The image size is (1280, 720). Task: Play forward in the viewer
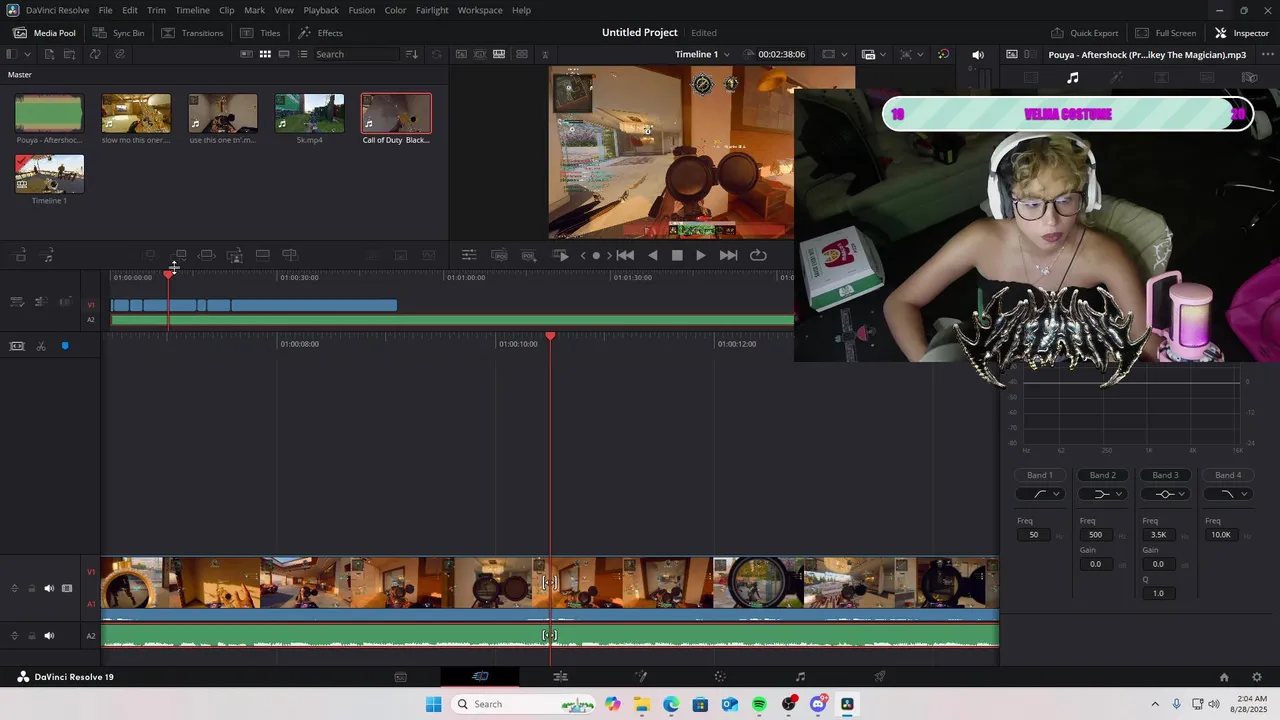[x=701, y=255]
